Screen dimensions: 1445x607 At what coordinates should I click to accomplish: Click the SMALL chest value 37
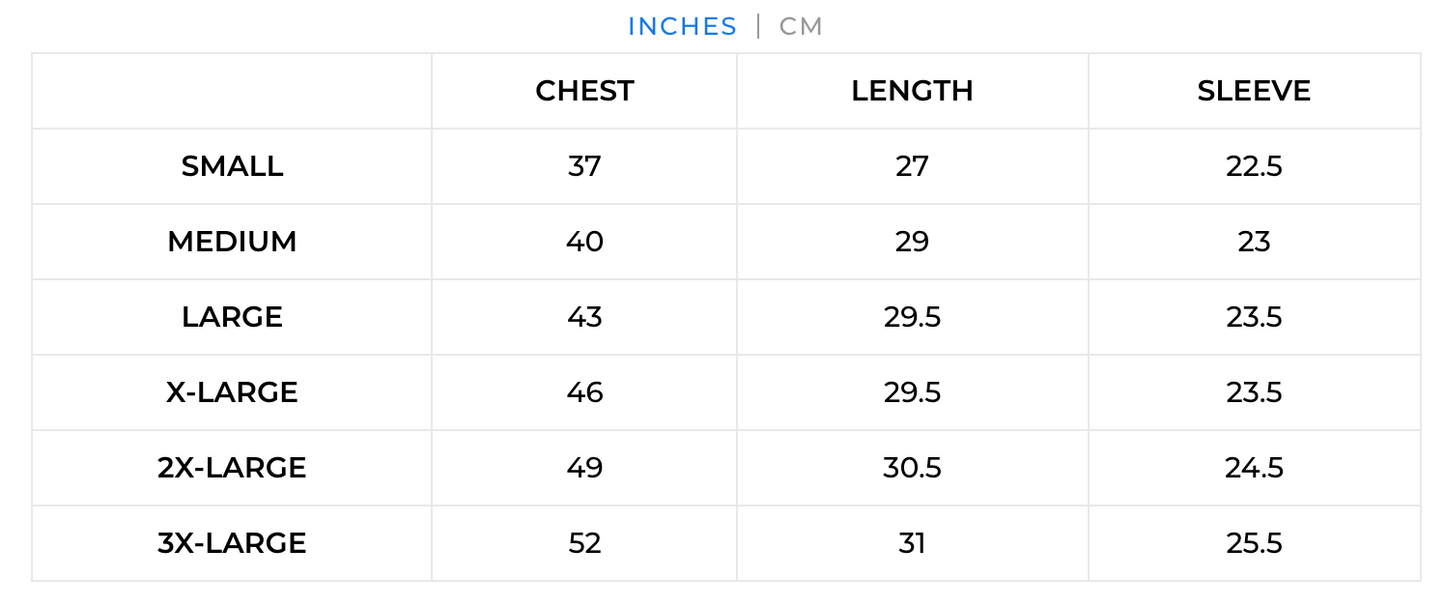pyautogui.click(x=584, y=166)
